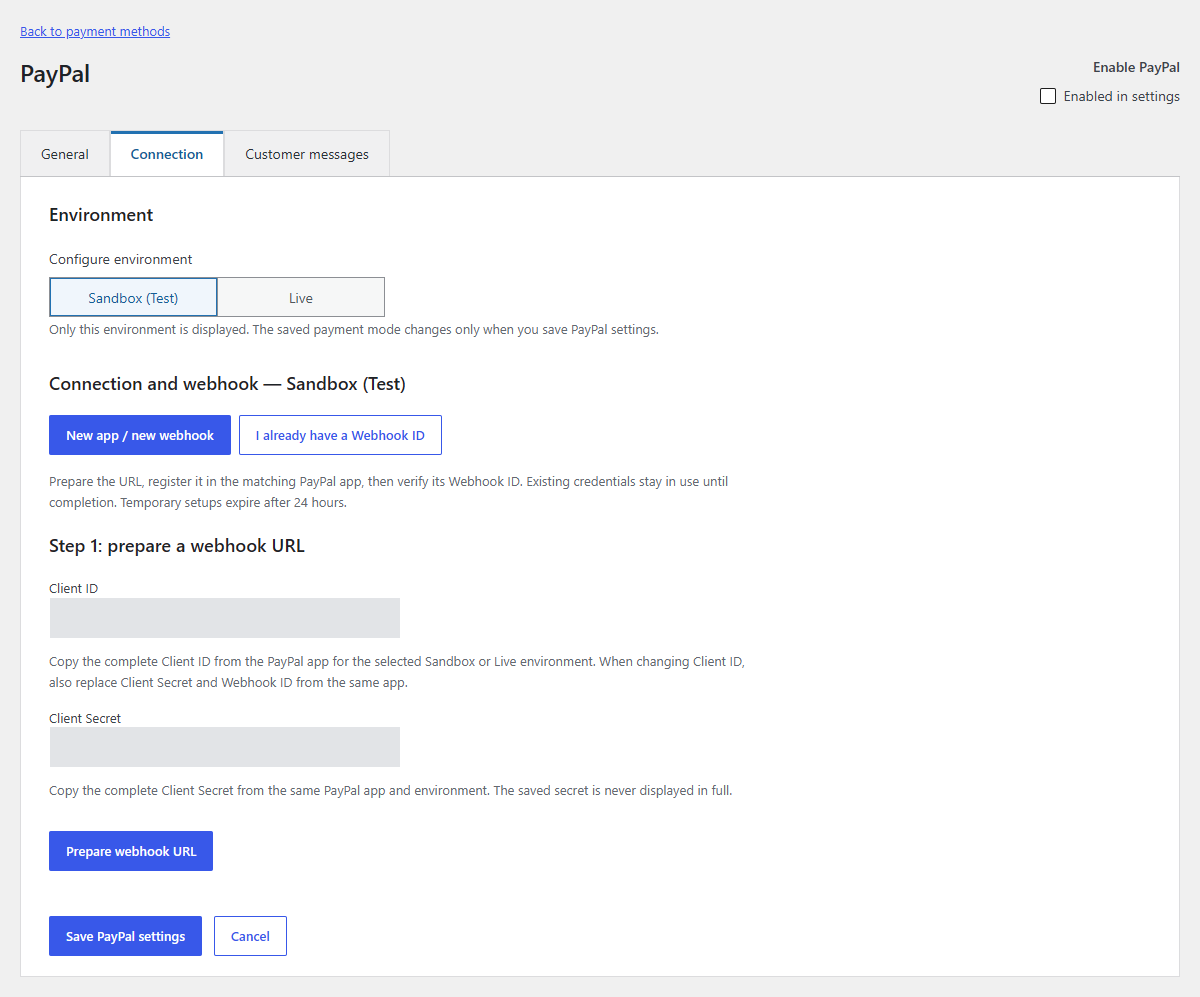Click the 'Enable PayPal' label text

coord(1136,67)
